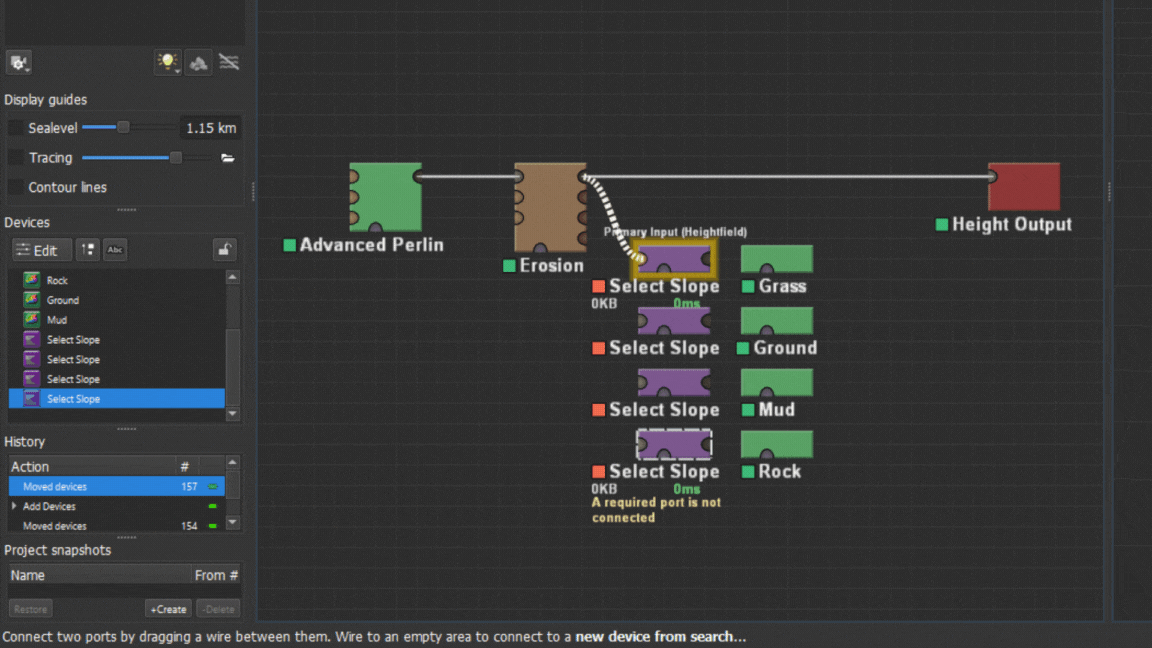Click the device sort order icon
The width and height of the screenshot is (1152, 648).
[87, 250]
